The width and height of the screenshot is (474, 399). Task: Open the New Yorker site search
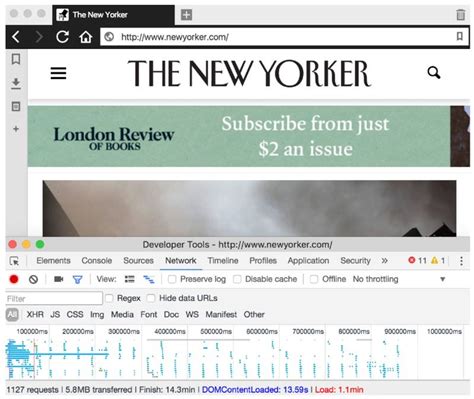coord(434,72)
